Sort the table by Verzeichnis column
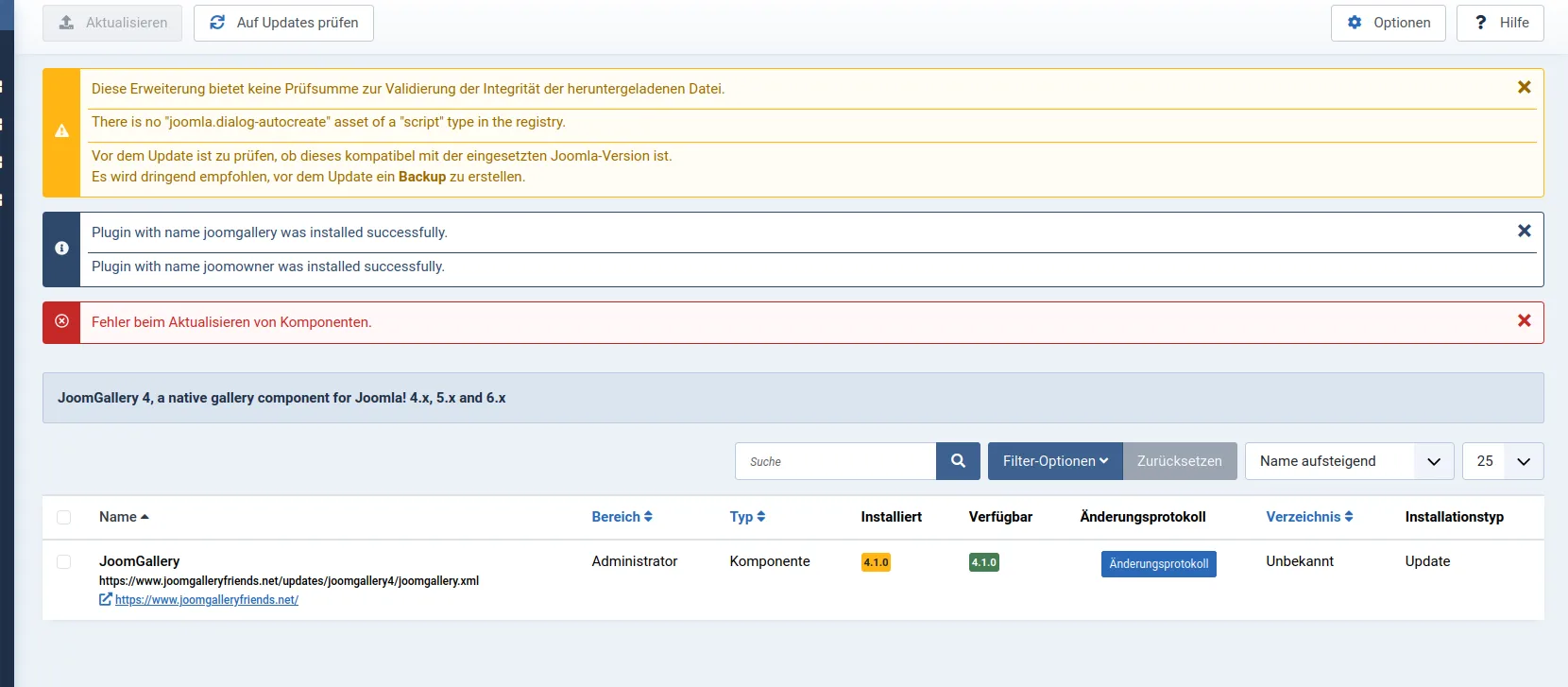This screenshot has width=1568, height=687. click(1309, 517)
